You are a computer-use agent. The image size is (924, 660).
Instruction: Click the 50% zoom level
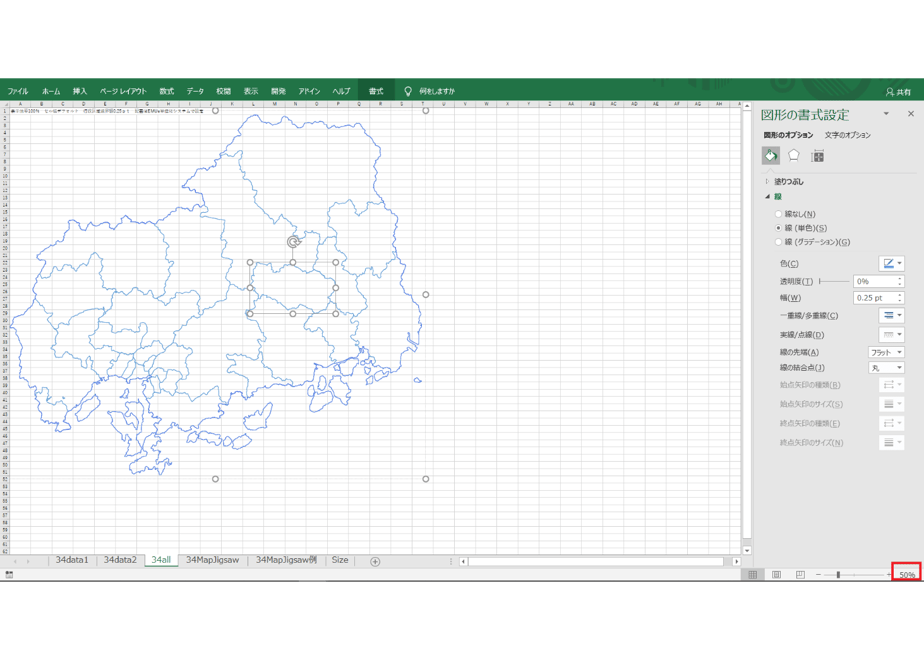coord(907,575)
